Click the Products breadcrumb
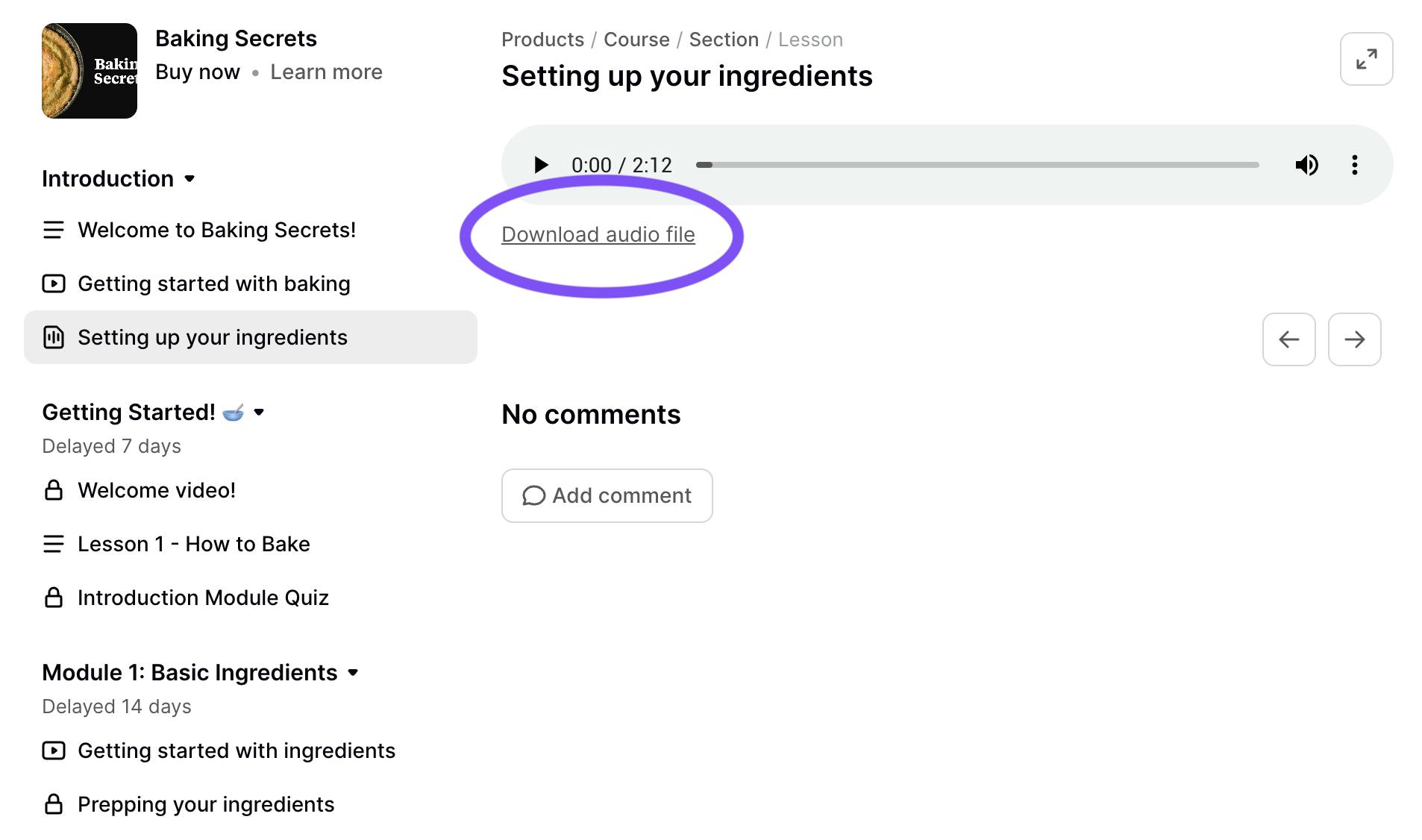The image size is (1422, 840). pyautogui.click(x=542, y=40)
